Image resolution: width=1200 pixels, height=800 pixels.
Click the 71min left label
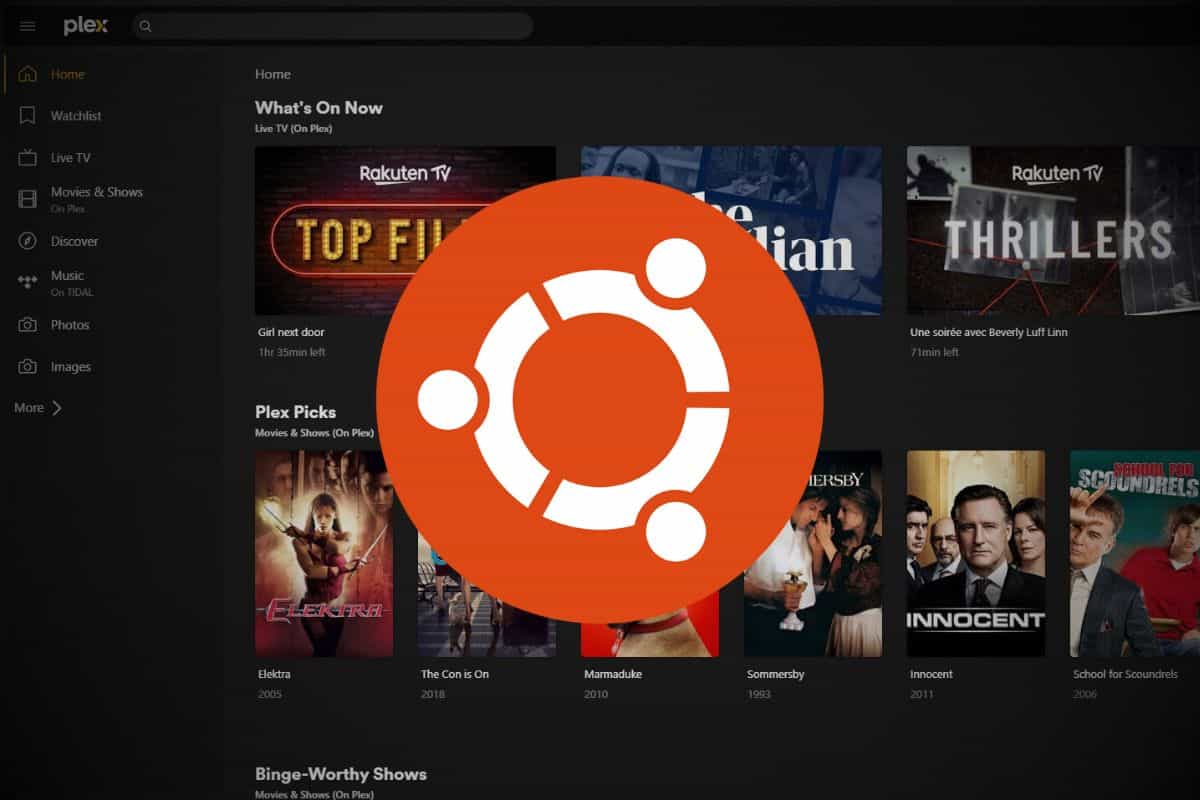[x=934, y=352]
